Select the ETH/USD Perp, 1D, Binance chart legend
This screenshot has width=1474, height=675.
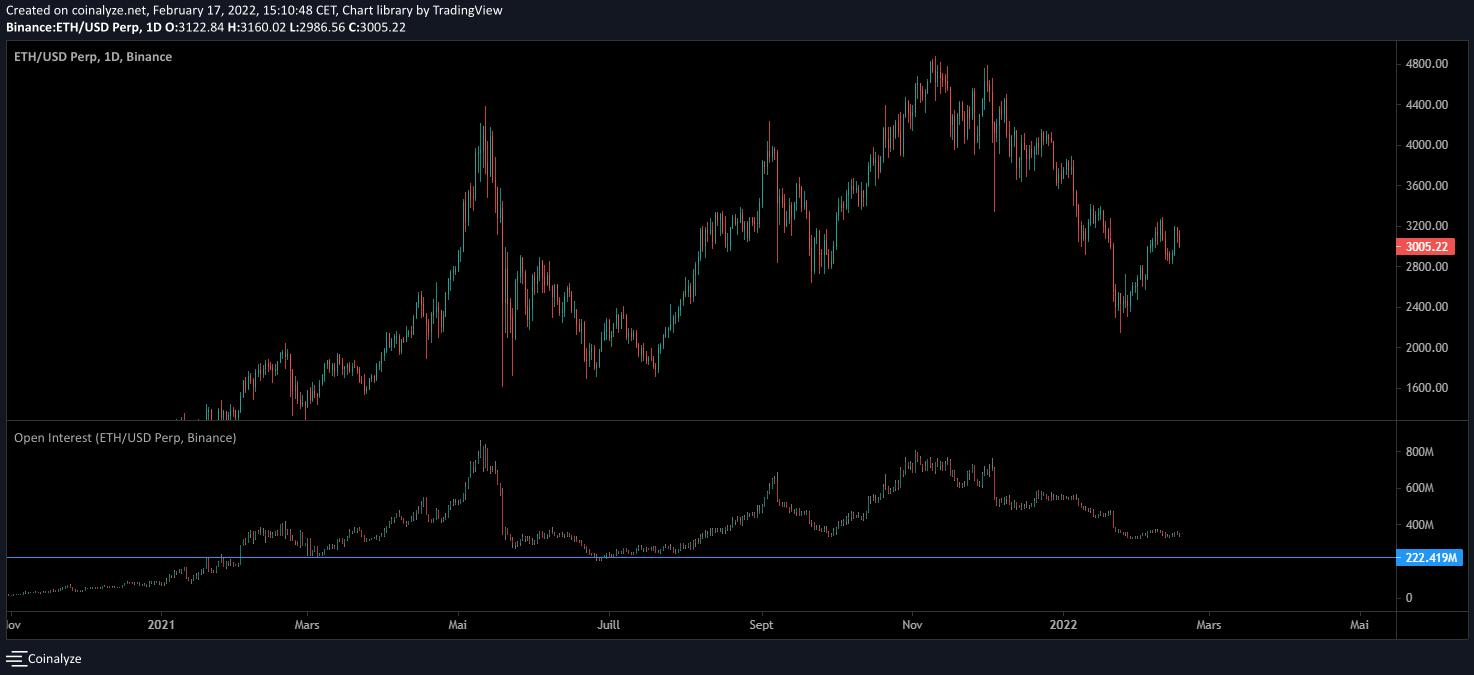(92, 57)
